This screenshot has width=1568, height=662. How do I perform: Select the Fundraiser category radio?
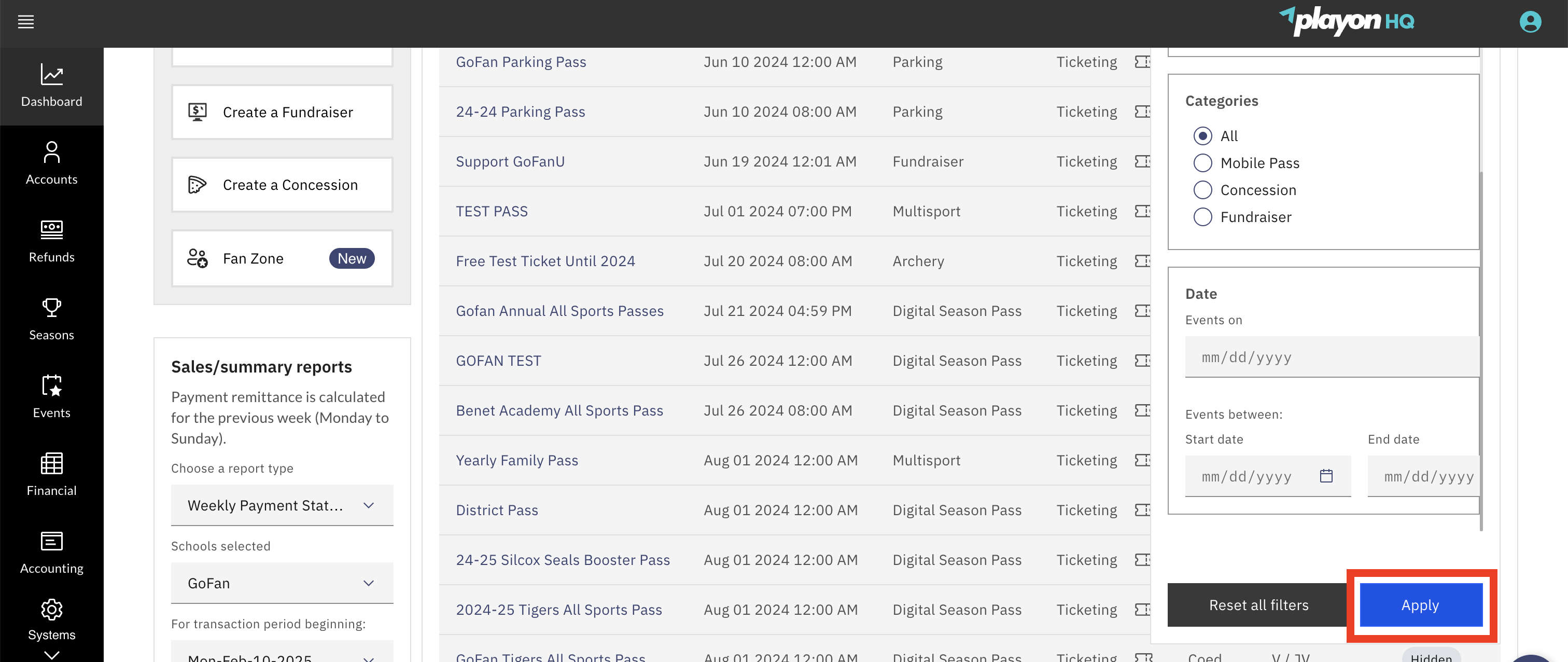pos(1203,217)
